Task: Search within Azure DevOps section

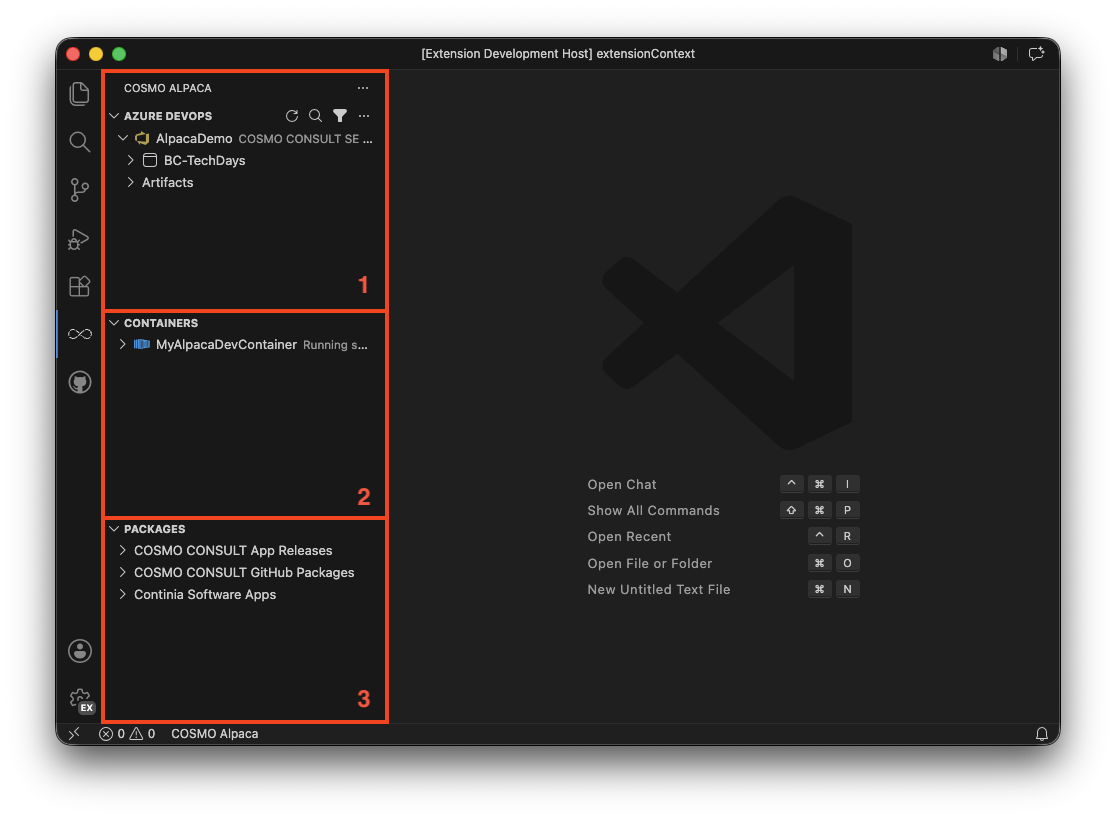Action: point(315,116)
